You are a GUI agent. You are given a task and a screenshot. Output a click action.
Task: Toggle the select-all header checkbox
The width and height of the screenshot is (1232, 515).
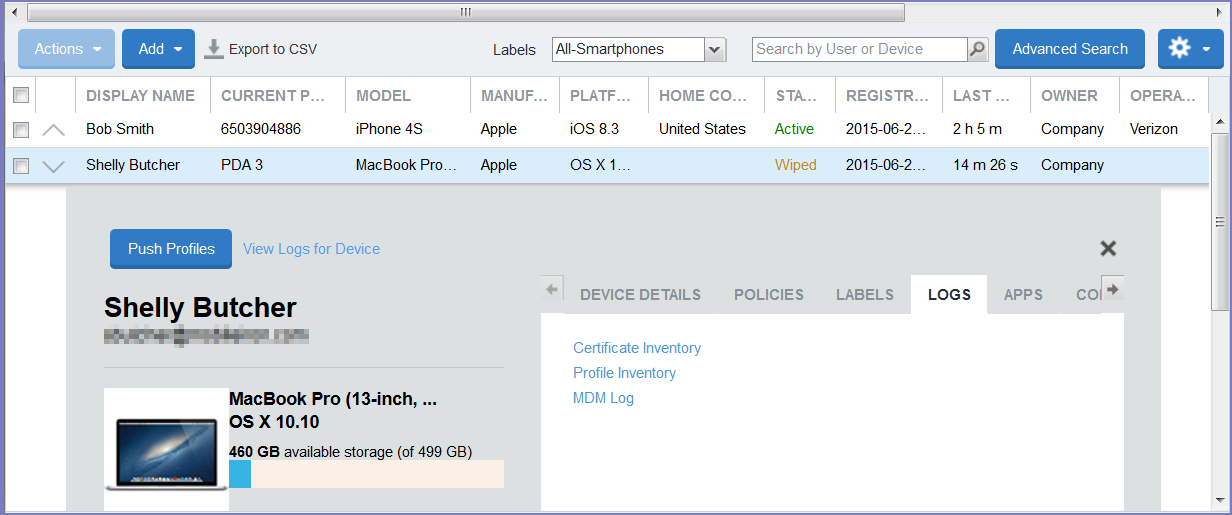click(21, 96)
